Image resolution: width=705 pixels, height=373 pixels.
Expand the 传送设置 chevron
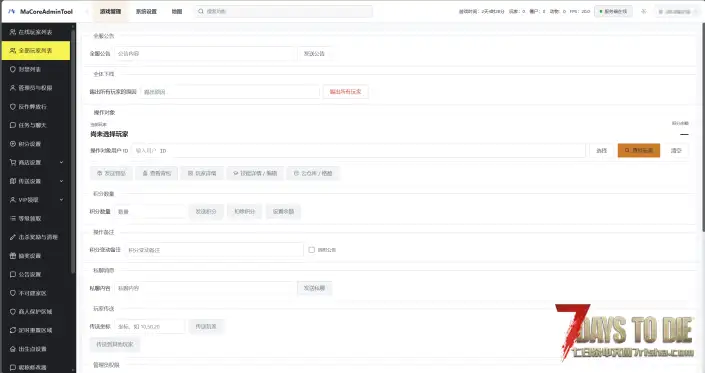click(62, 181)
